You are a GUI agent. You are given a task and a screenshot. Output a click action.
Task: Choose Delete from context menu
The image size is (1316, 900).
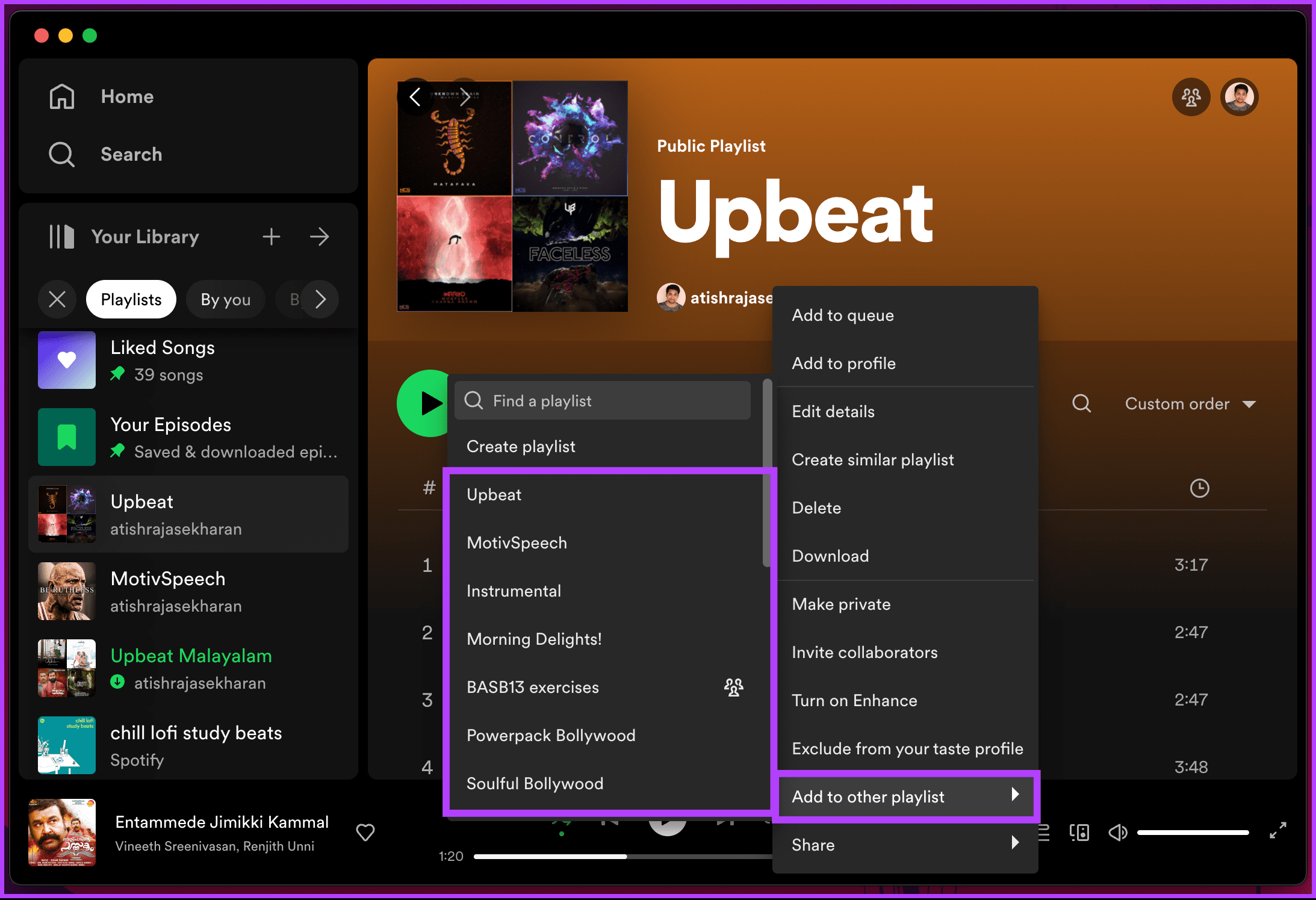(x=905, y=508)
